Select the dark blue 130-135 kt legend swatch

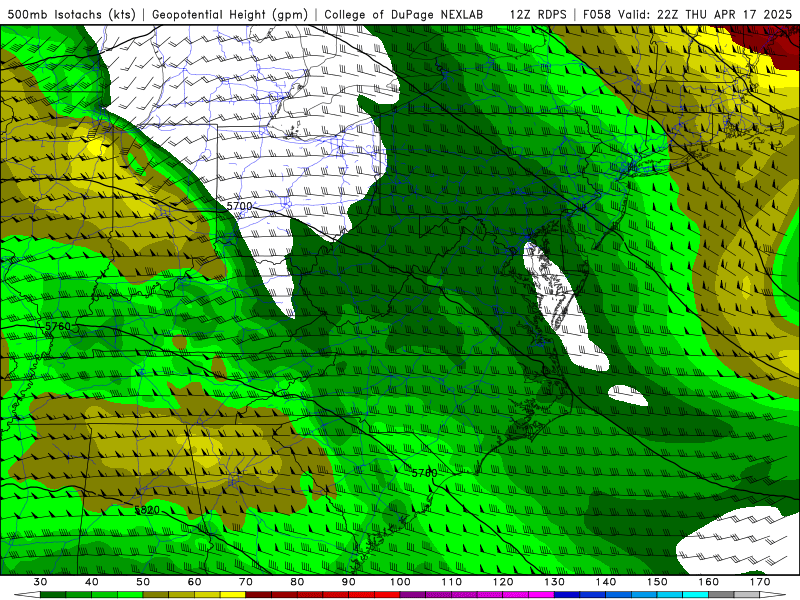point(567,595)
